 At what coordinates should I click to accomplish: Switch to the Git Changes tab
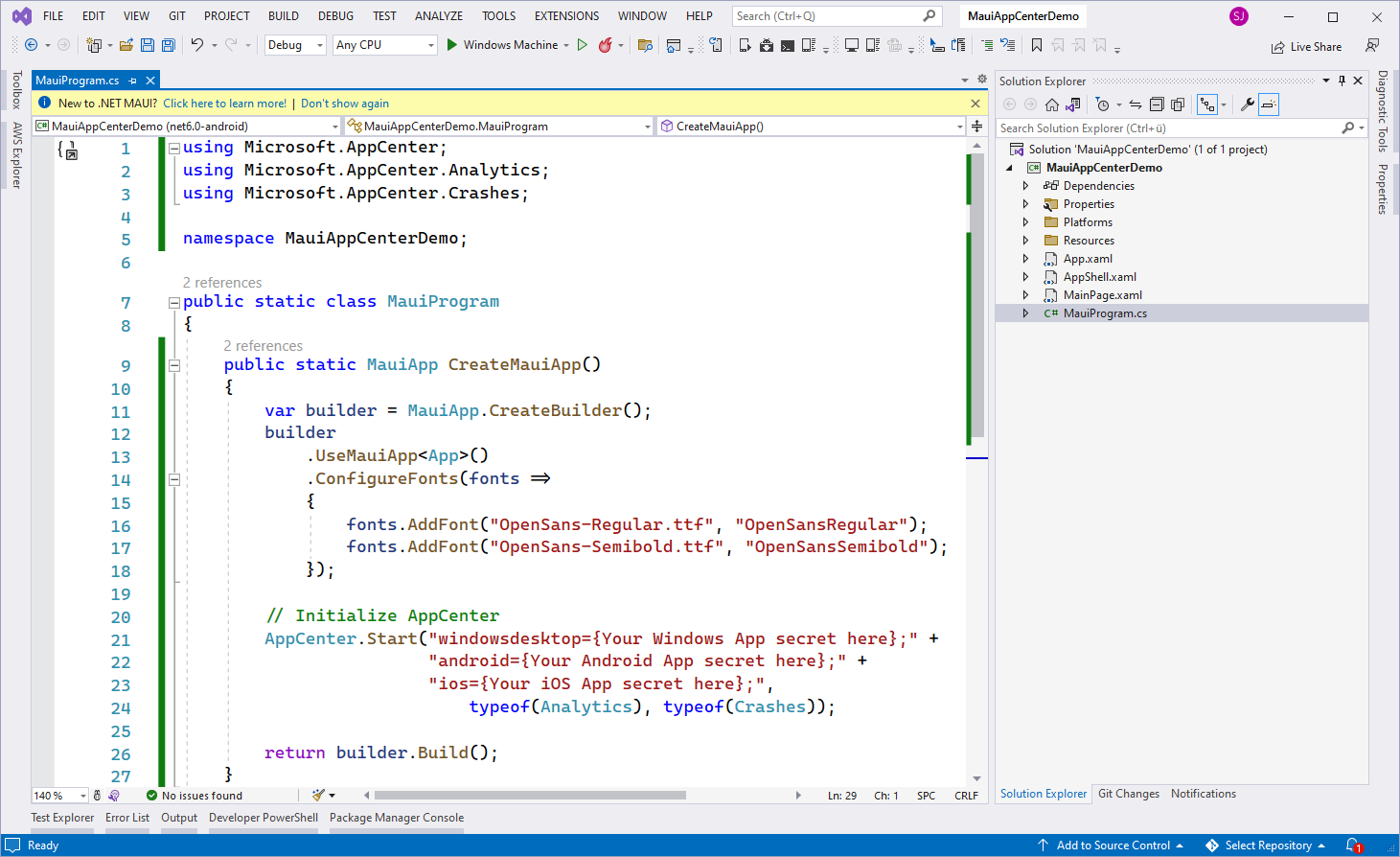tap(1128, 794)
